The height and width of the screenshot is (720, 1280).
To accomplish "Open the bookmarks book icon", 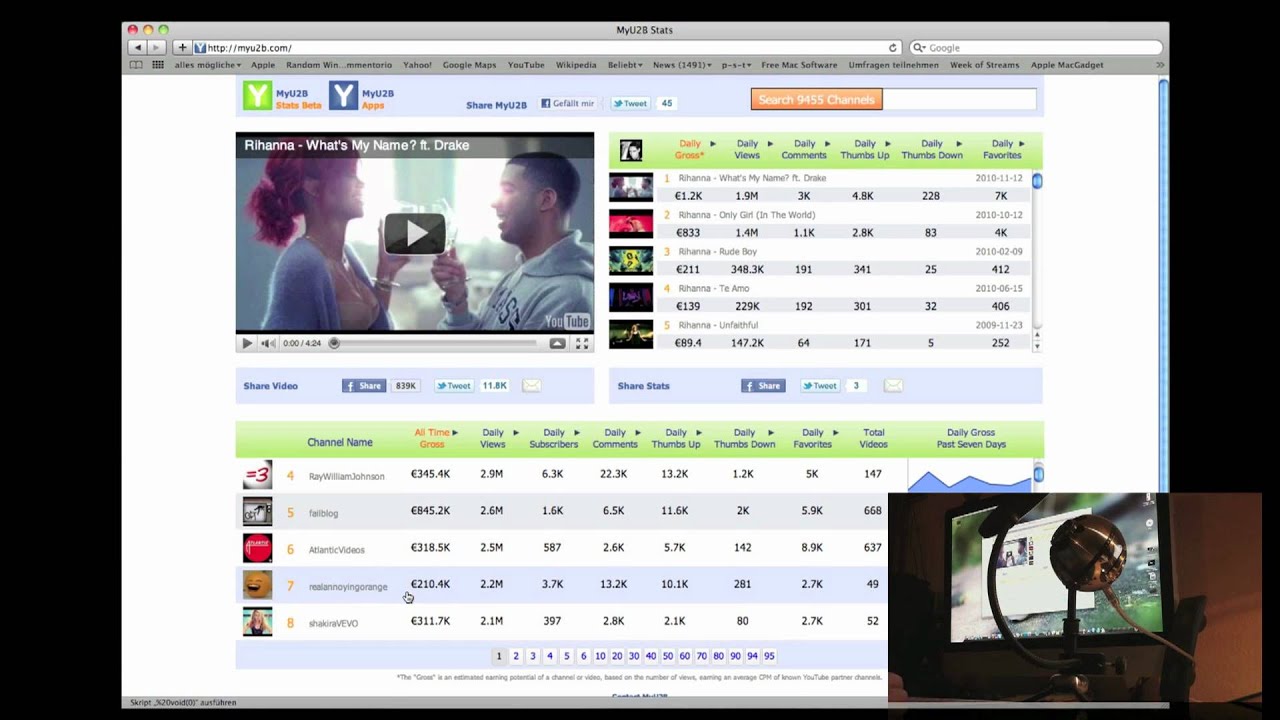I will [x=136, y=65].
